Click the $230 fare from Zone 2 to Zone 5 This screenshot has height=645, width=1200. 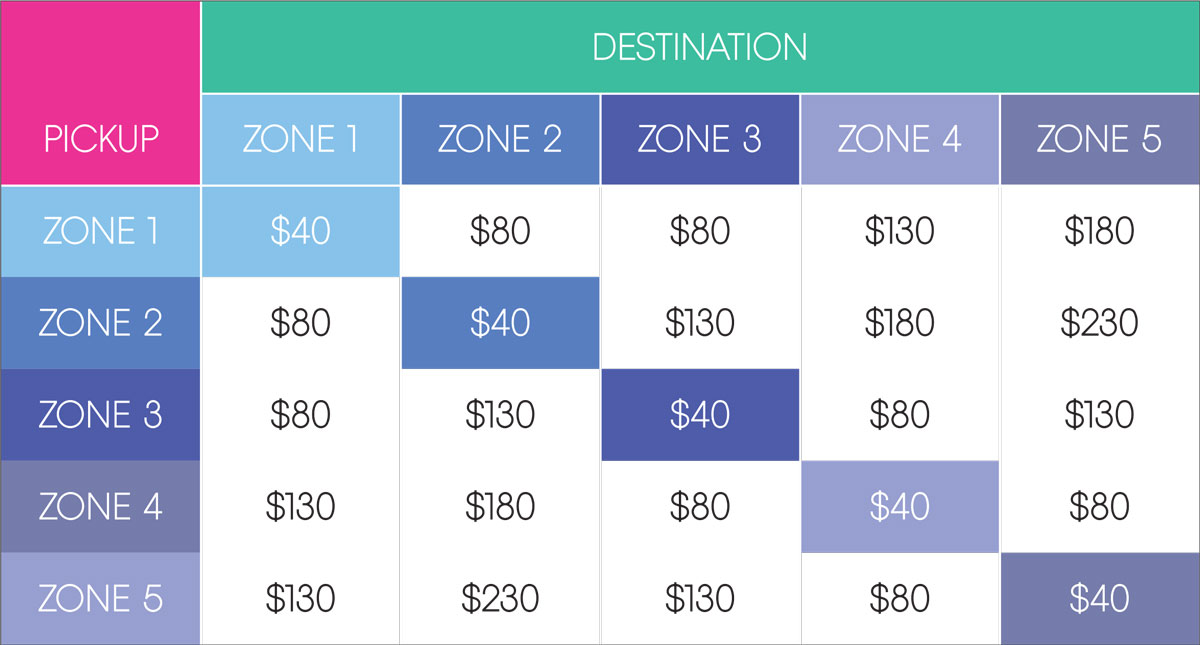click(1100, 323)
